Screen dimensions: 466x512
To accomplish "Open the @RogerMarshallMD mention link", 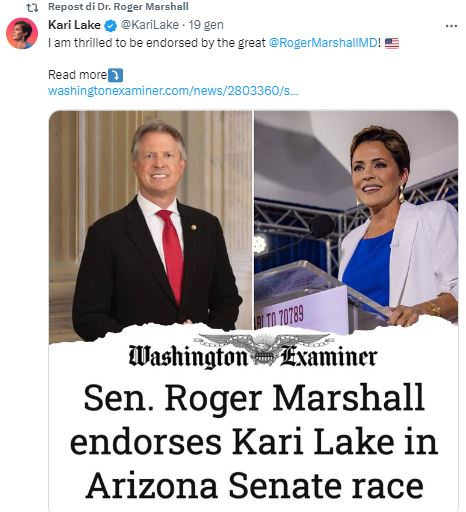I will click(323, 43).
